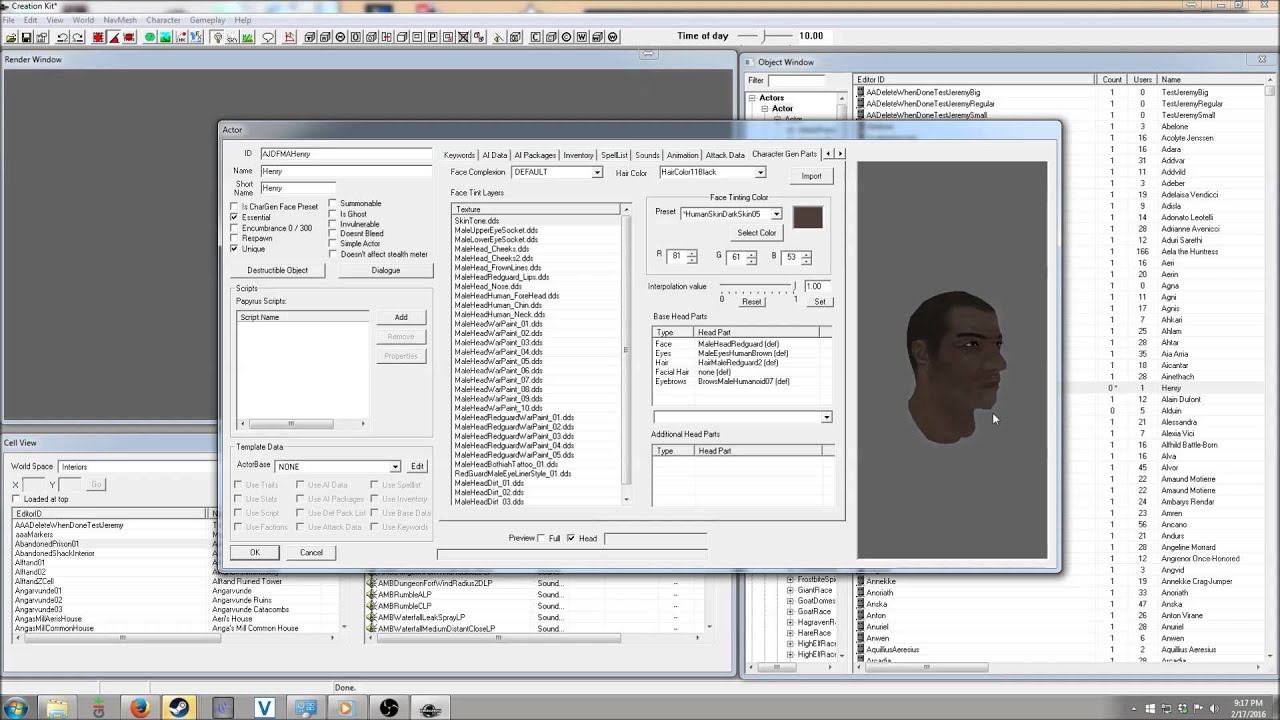Enable the Doesnt Bleed checkbox
The width and height of the screenshot is (1280, 720).
(333, 234)
